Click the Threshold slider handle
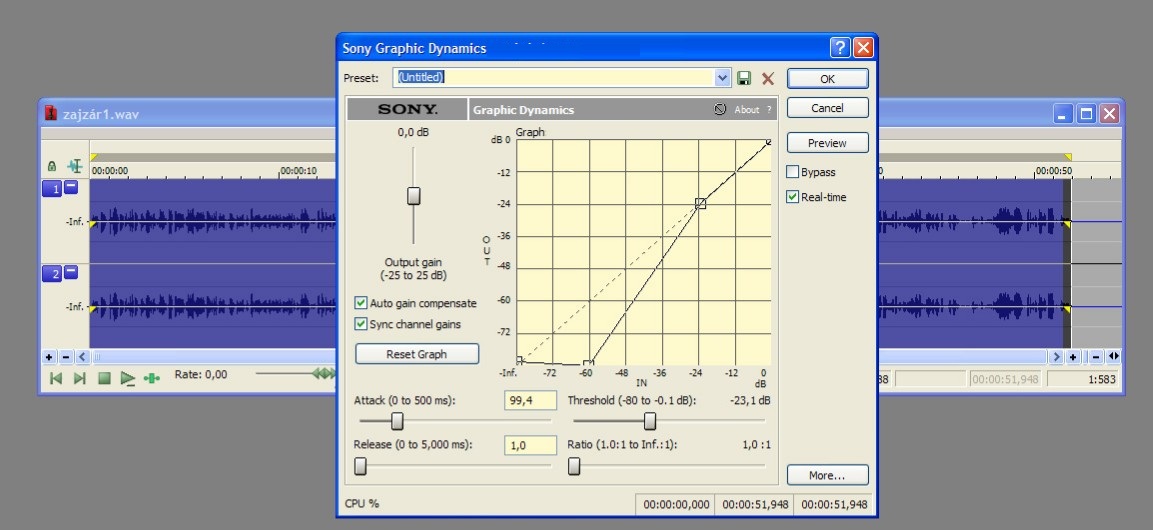The width and height of the screenshot is (1153, 530). 650,420
